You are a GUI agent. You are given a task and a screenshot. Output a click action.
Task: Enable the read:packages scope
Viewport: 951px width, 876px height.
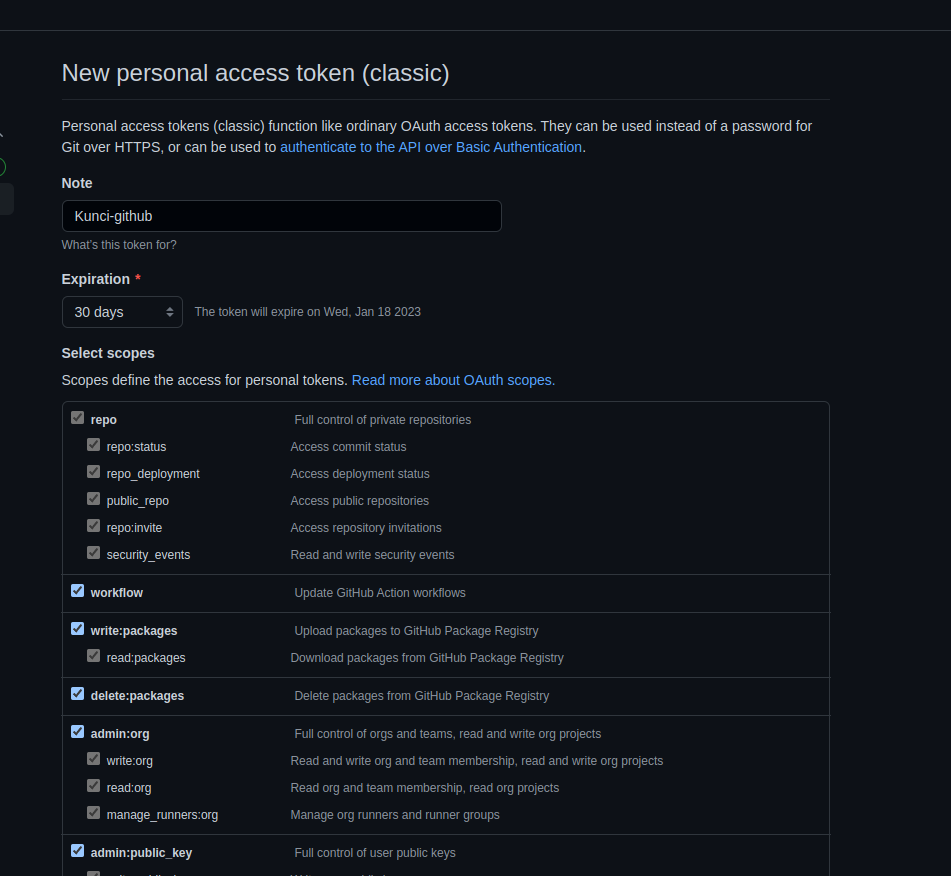93,655
